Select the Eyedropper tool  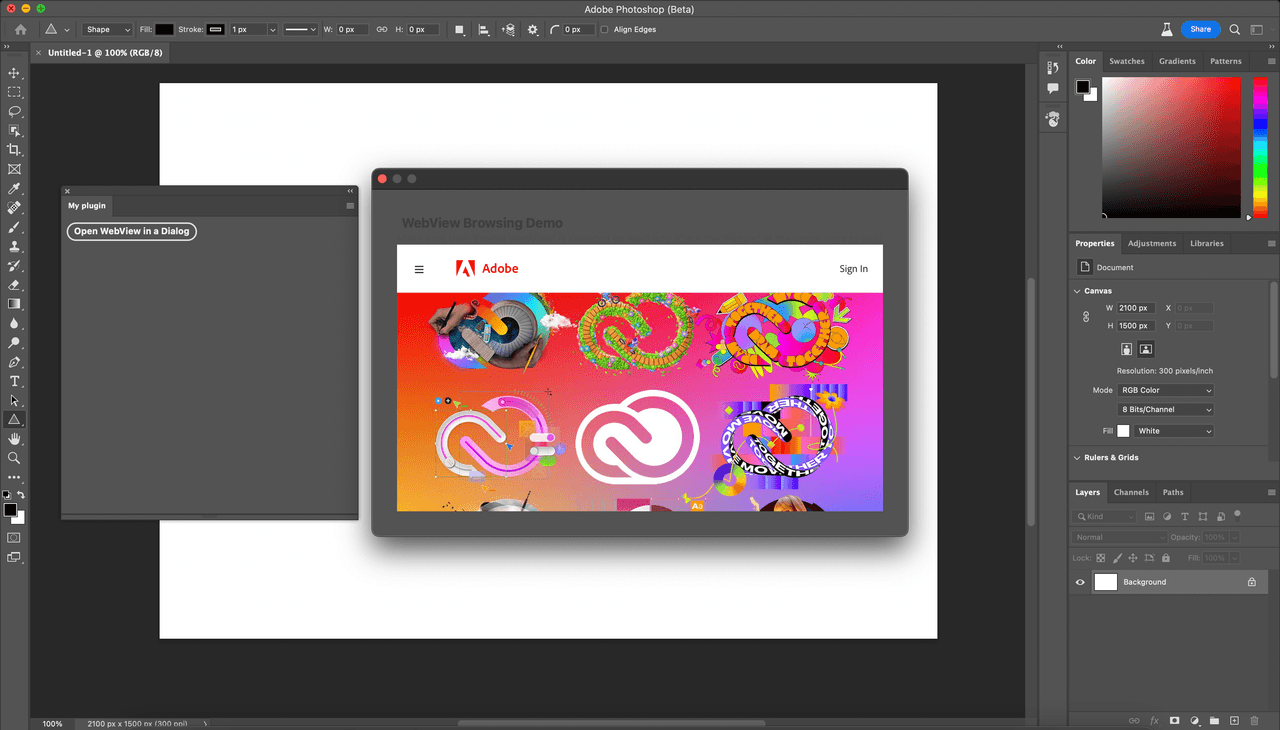[14, 188]
